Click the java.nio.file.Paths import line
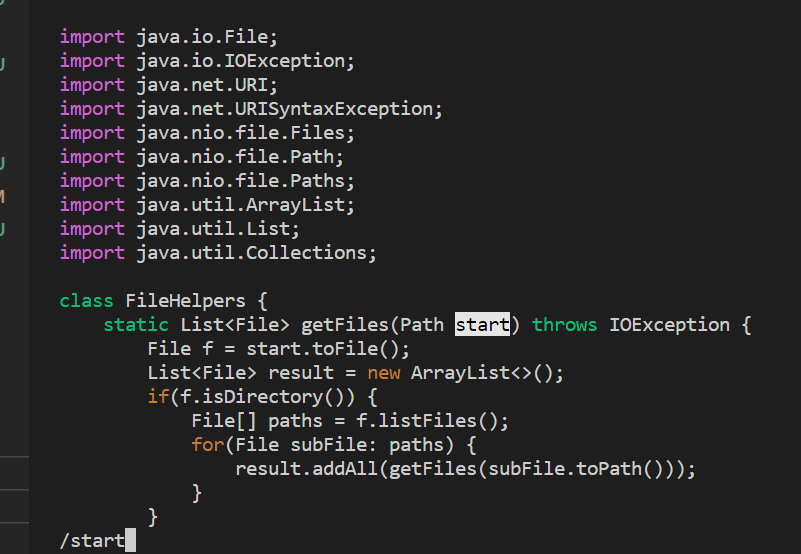 pyautogui.click(x=207, y=181)
